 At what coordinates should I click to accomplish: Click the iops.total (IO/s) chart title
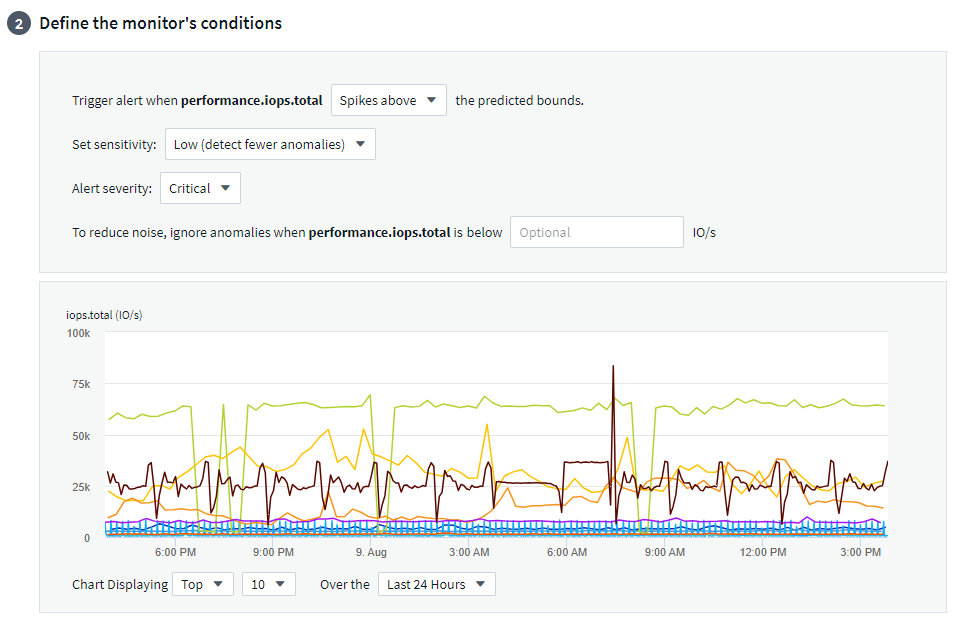(x=105, y=315)
